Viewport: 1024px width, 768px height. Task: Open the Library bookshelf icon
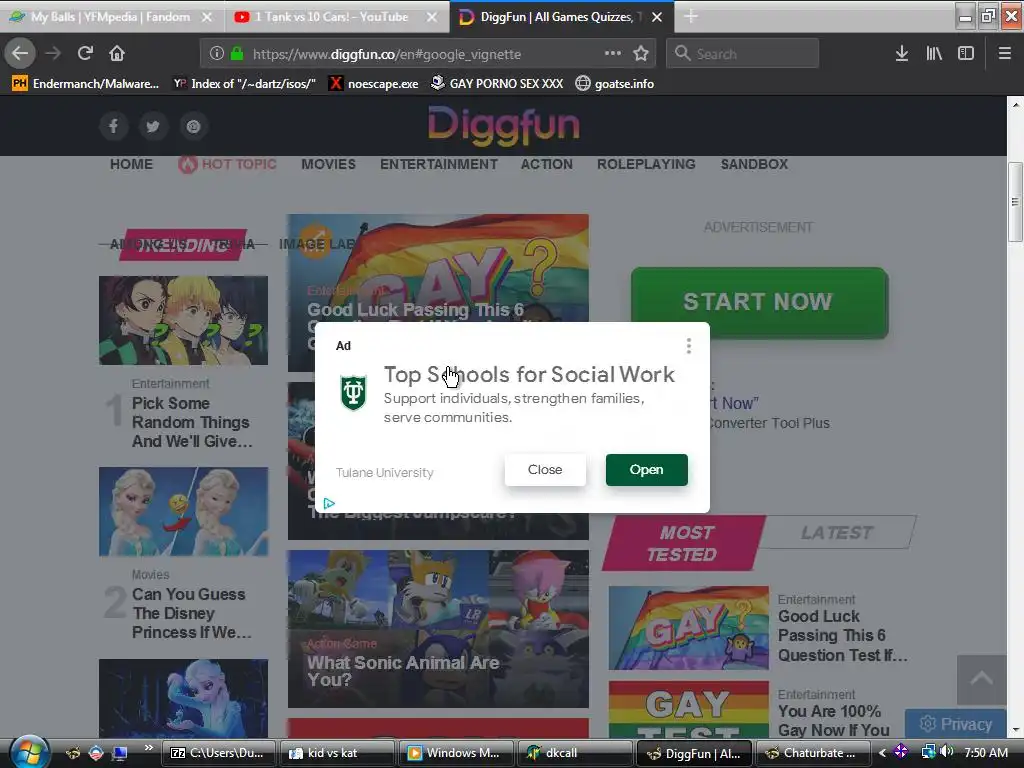pos(934,53)
